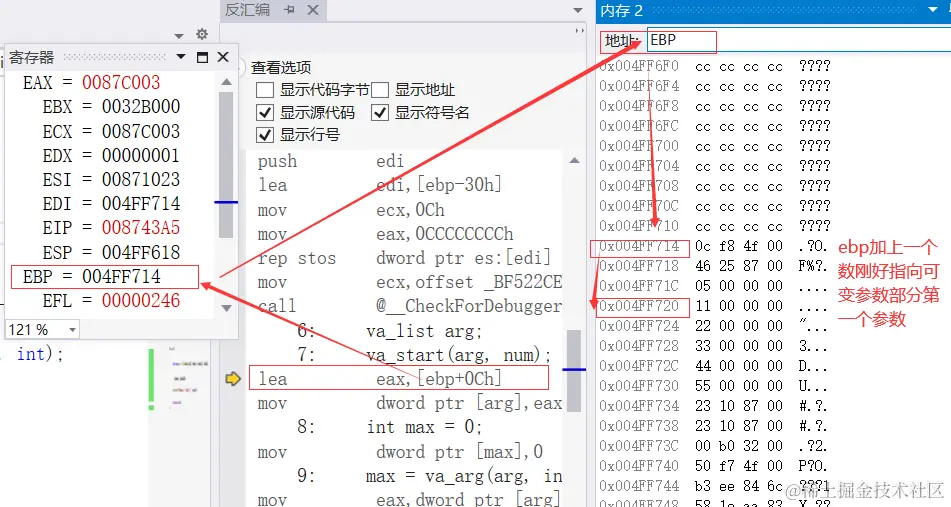
Task: Click source line 7 'va_start(arg, num);'
Action: (424, 355)
